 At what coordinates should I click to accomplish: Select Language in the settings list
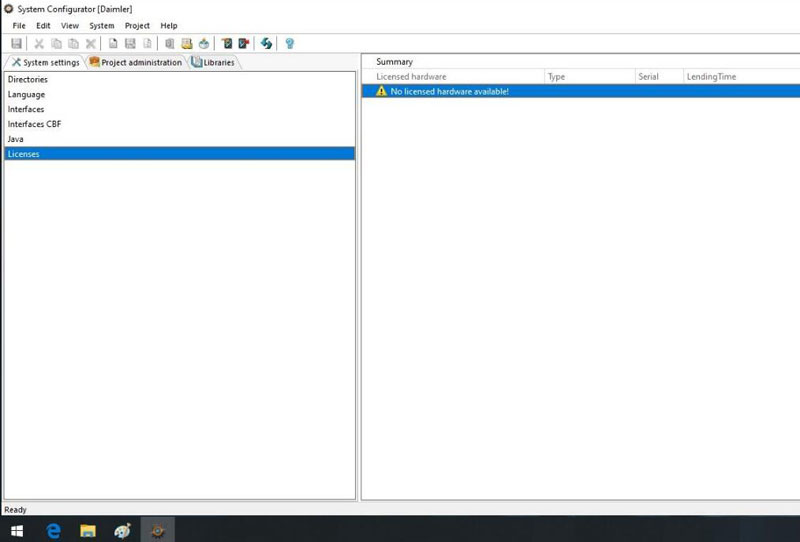(179, 94)
